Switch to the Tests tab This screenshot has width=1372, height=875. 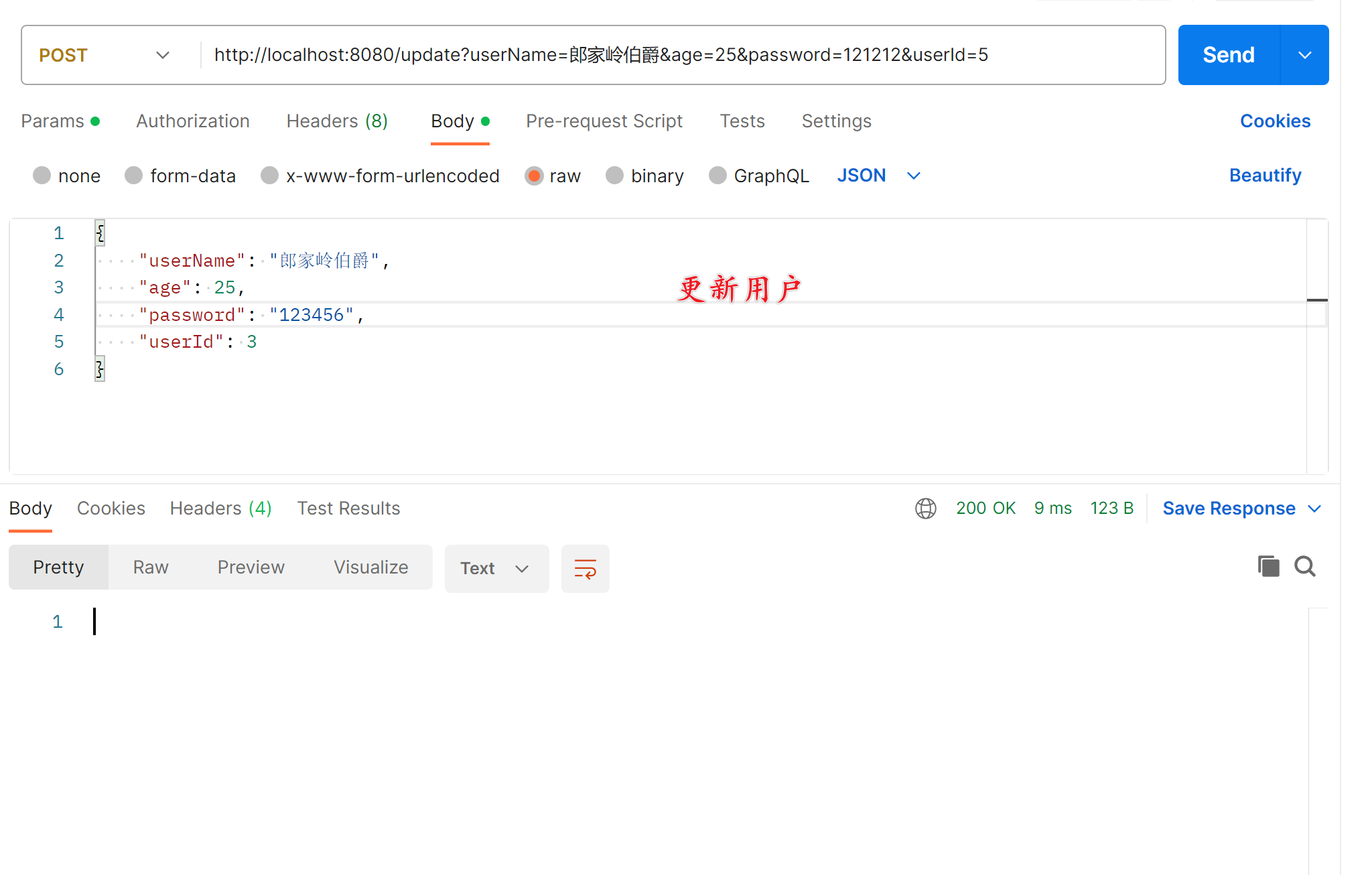pyautogui.click(x=742, y=121)
